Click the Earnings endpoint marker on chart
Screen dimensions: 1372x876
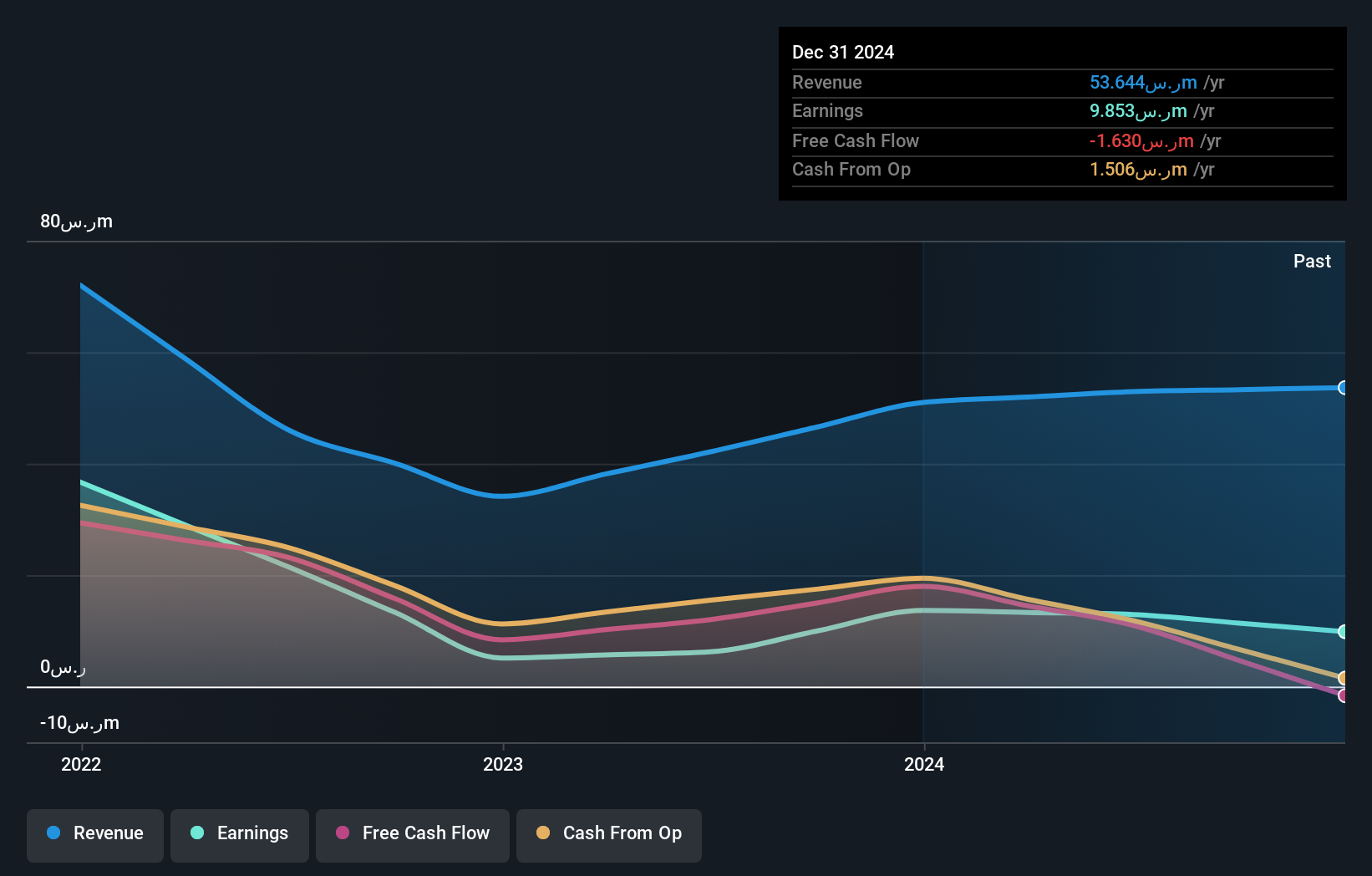(x=1343, y=632)
